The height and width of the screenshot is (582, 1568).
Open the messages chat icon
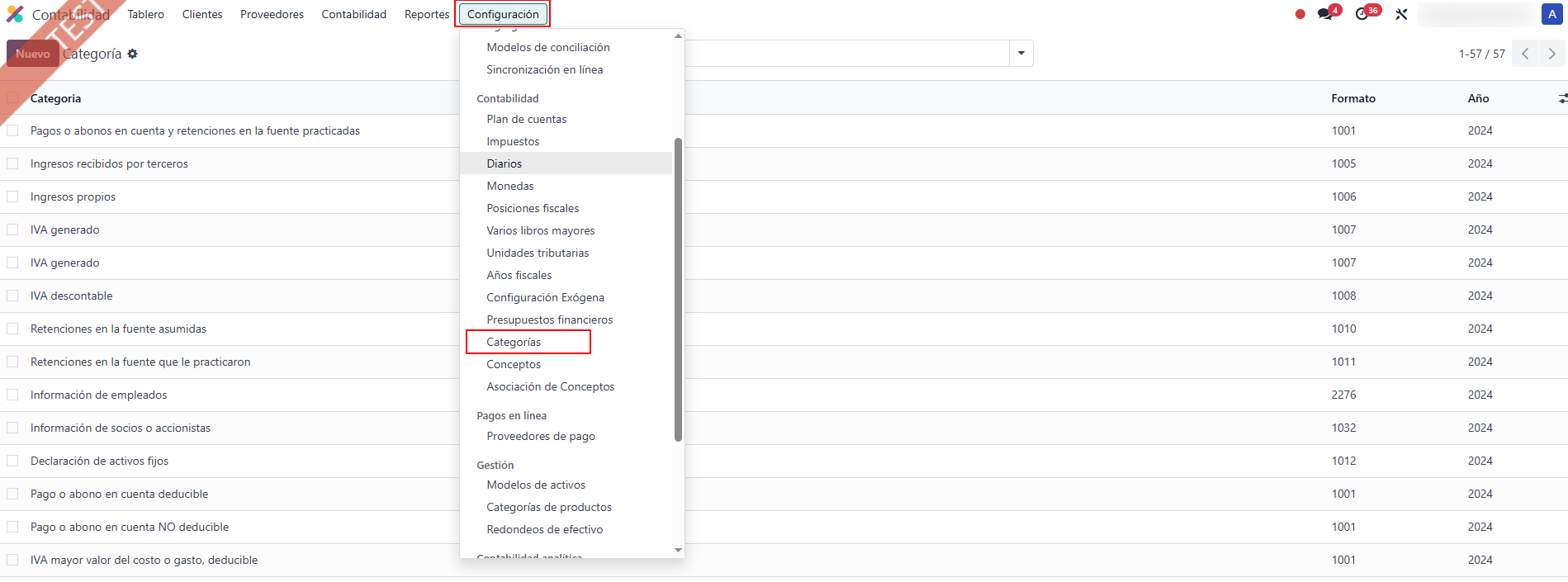1325,14
